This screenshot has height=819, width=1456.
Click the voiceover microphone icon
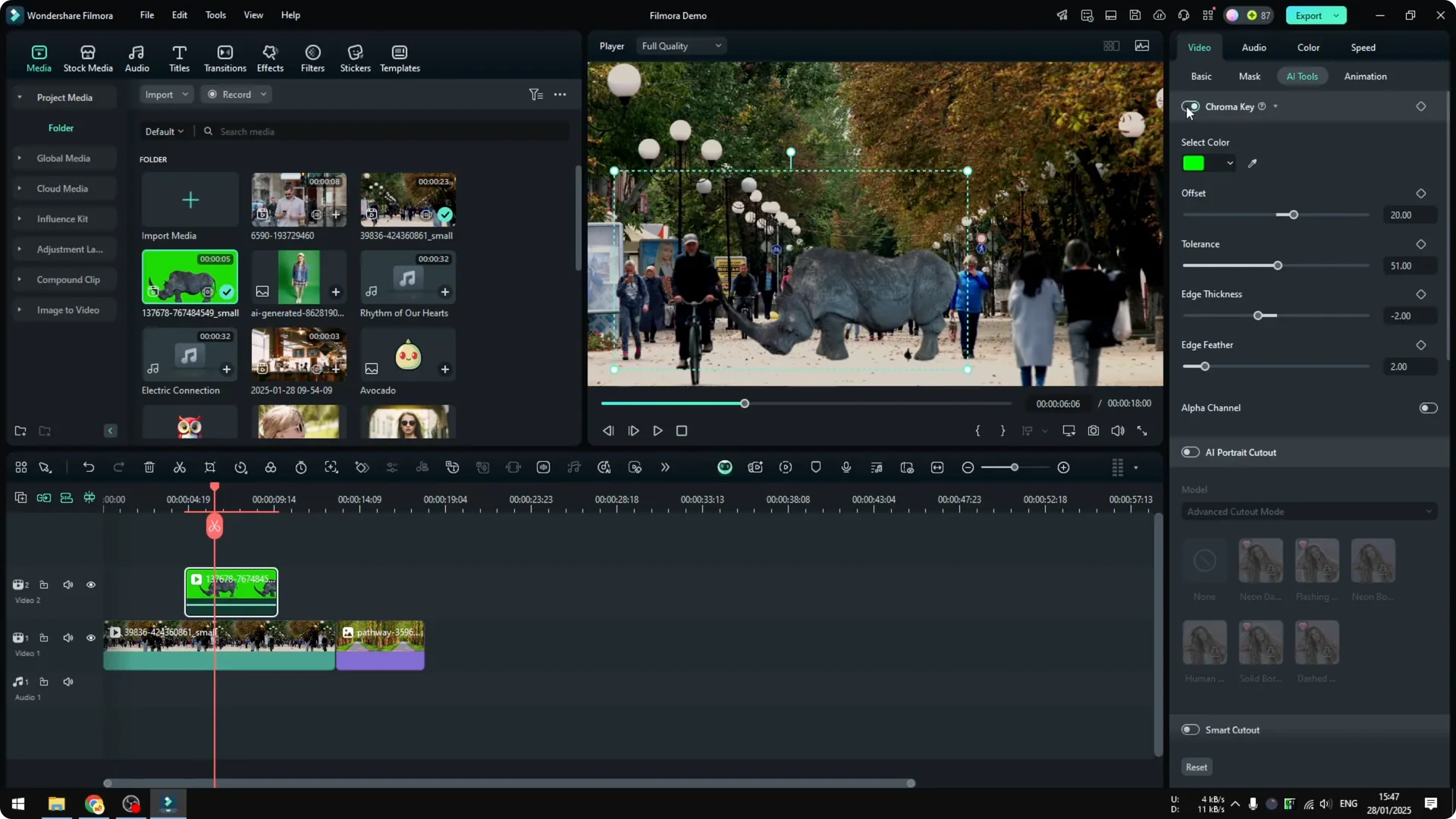846,467
